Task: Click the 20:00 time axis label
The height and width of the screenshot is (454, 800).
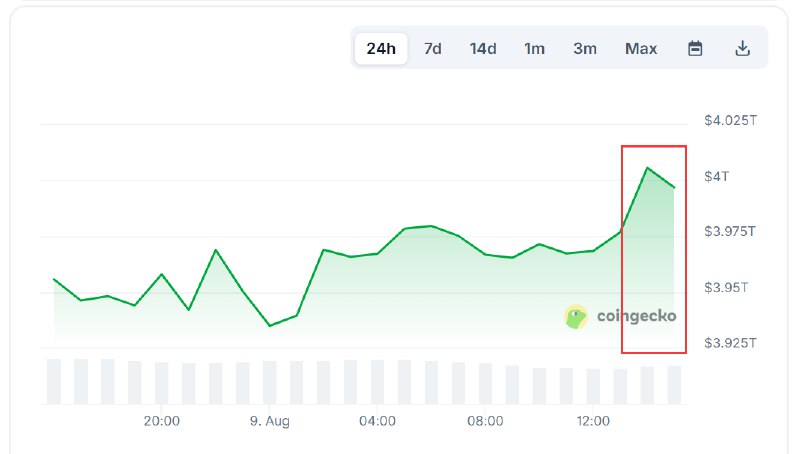Action: (162, 421)
